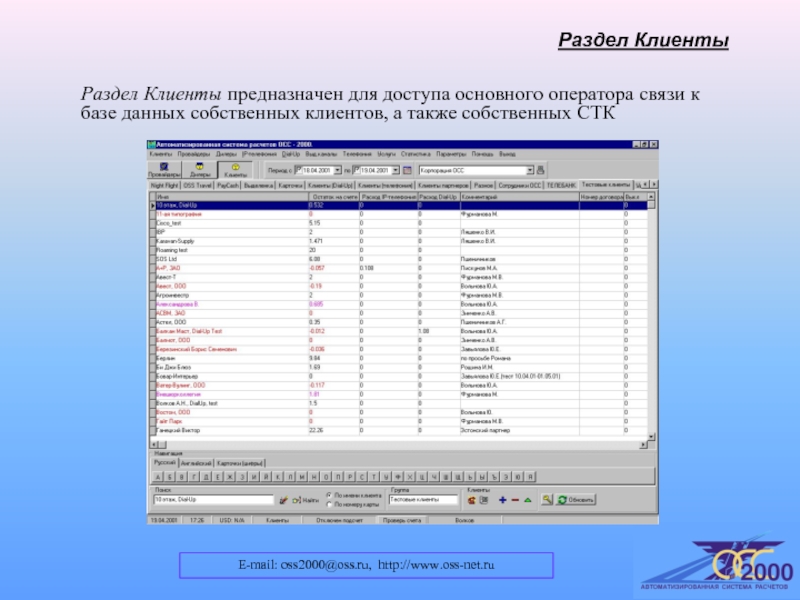Switch to the PayCash tab
This screenshot has width=800, height=600.
tap(227, 185)
